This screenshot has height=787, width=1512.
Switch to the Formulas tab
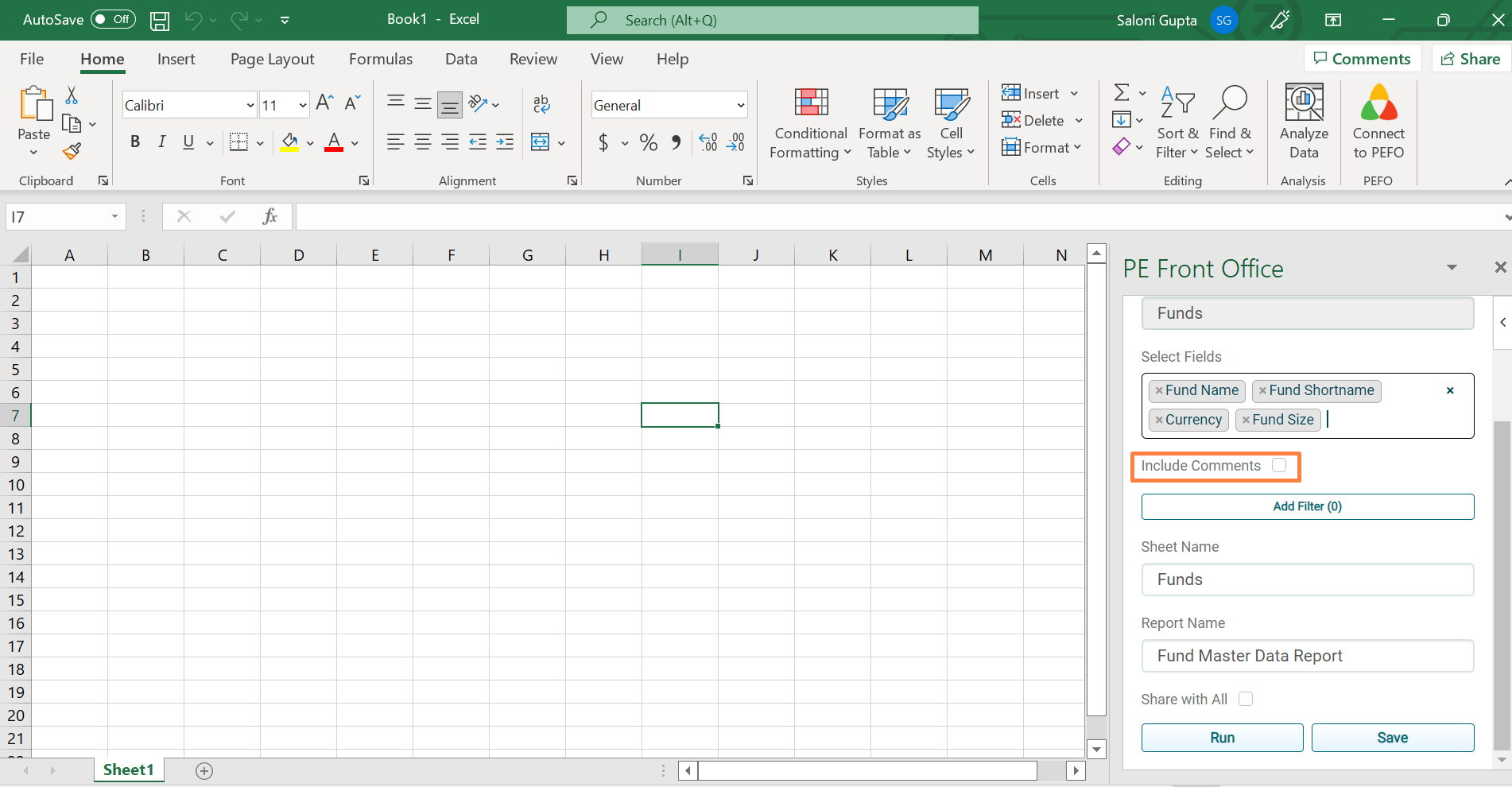click(380, 59)
